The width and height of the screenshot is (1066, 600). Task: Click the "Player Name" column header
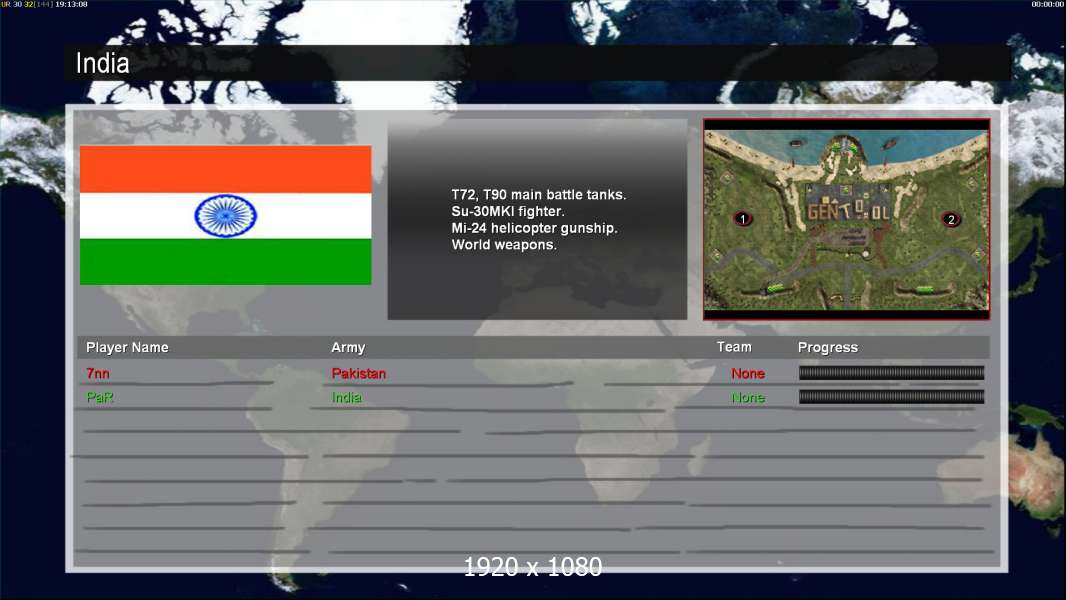click(x=127, y=347)
